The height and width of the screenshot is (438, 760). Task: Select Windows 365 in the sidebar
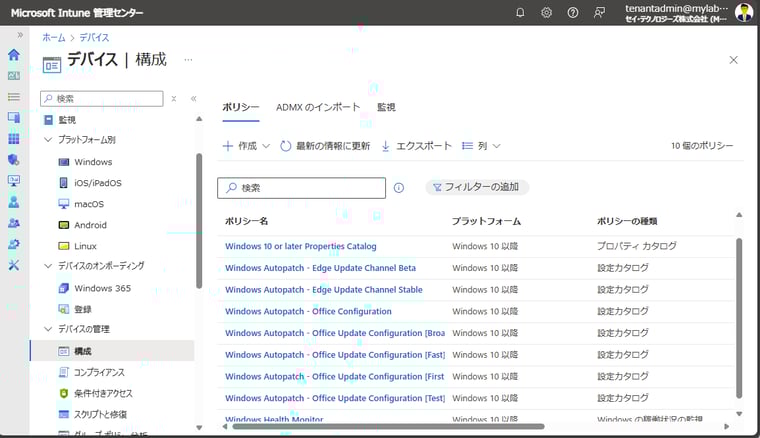pyautogui.click(x=102, y=289)
